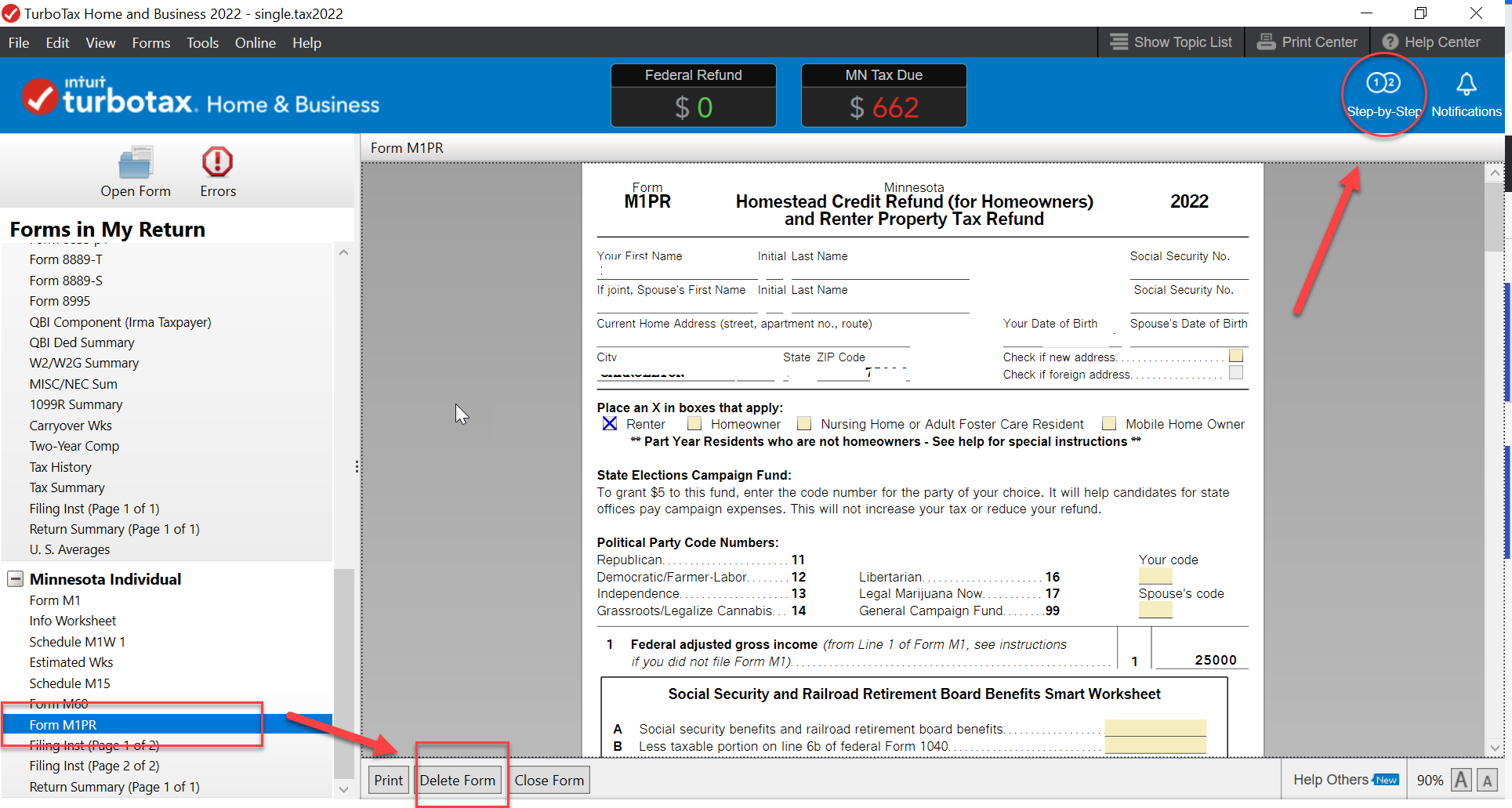Image resolution: width=1512 pixels, height=808 pixels.
Task: Click the Close Form button
Action: (549, 780)
